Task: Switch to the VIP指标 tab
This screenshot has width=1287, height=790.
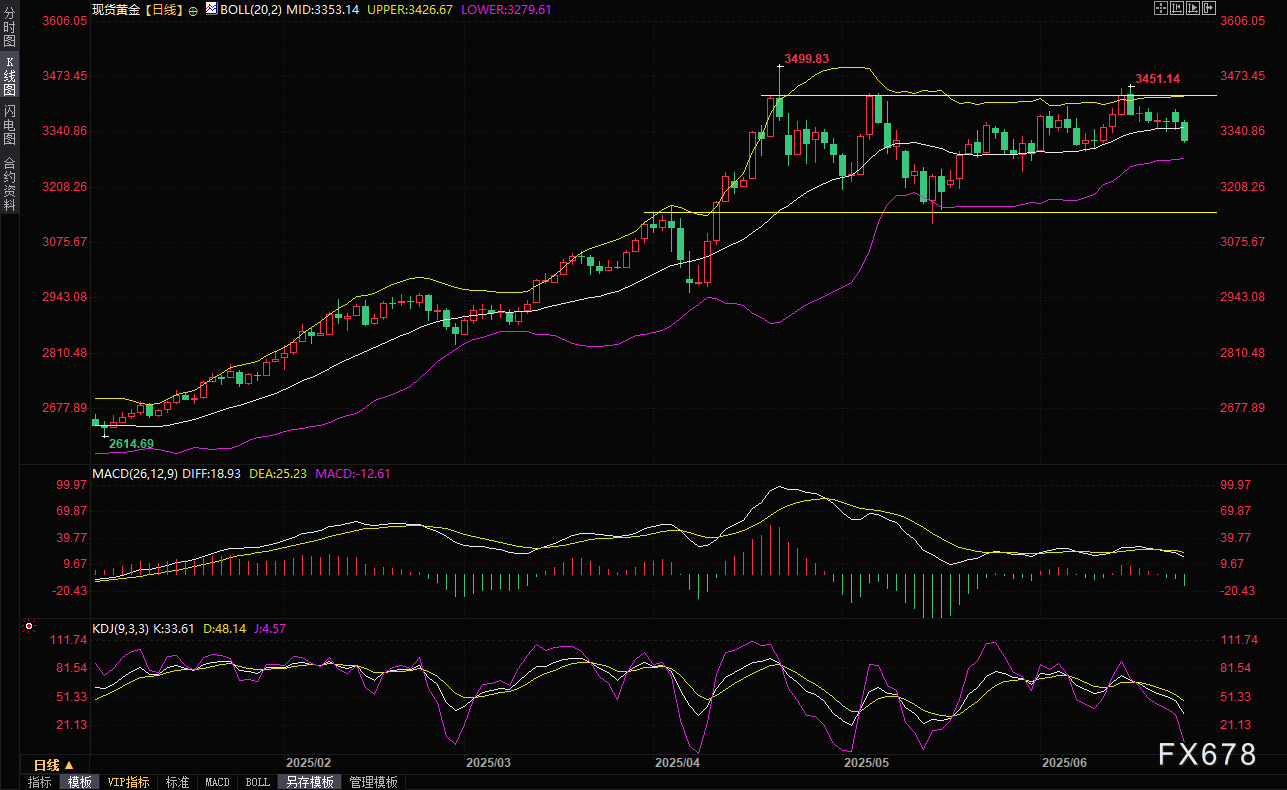Action: (129, 782)
